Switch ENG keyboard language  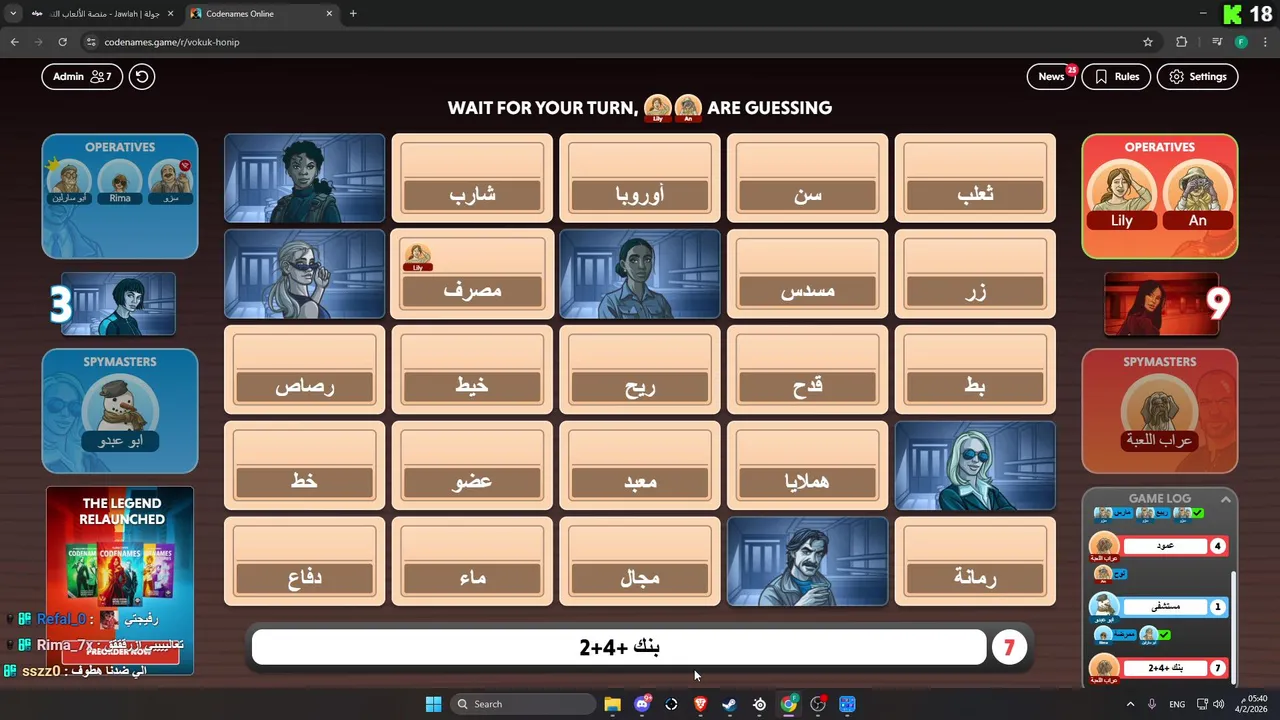point(1177,704)
